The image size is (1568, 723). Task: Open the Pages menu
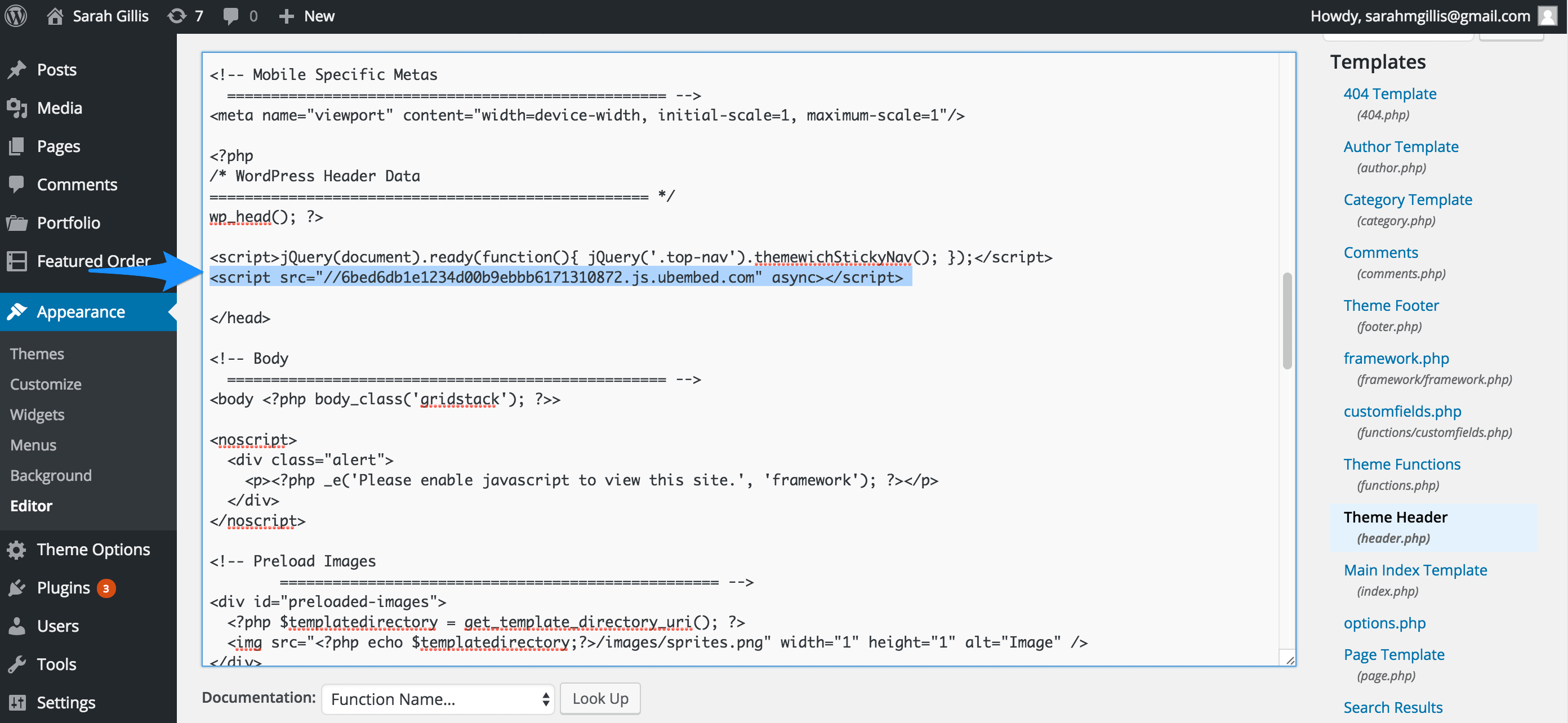coord(59,146)
